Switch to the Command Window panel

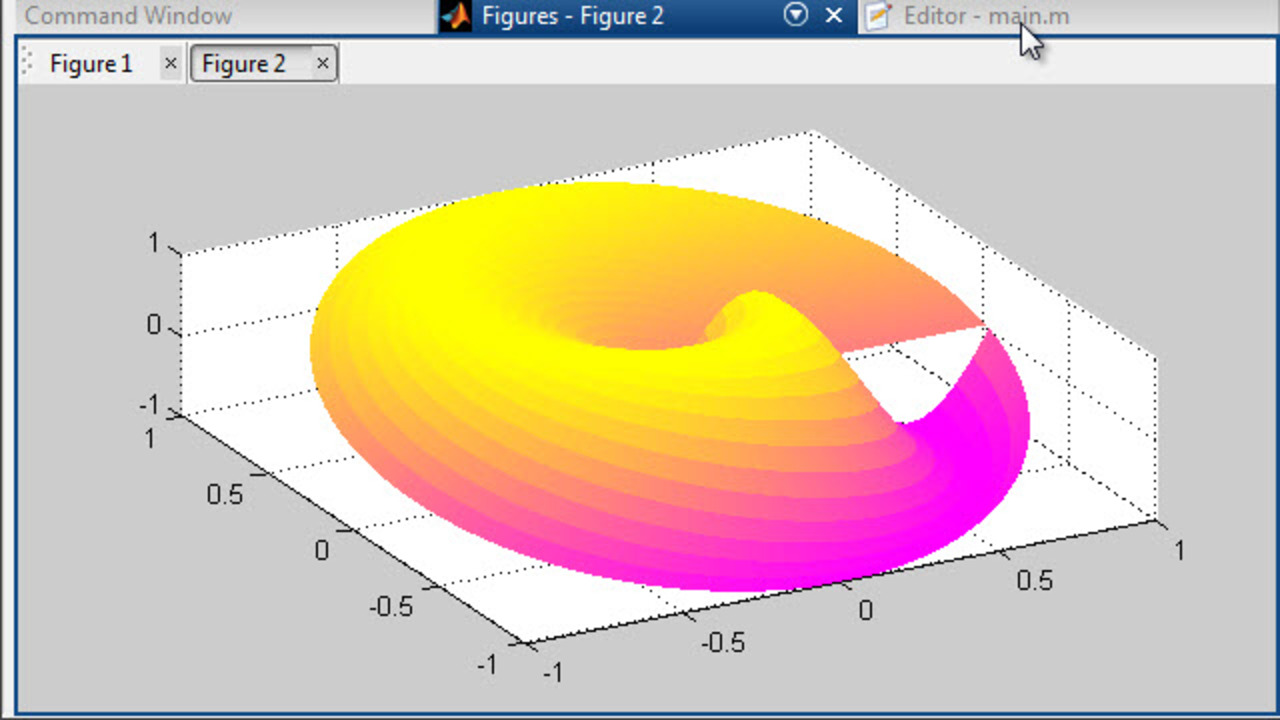(128, 16)
